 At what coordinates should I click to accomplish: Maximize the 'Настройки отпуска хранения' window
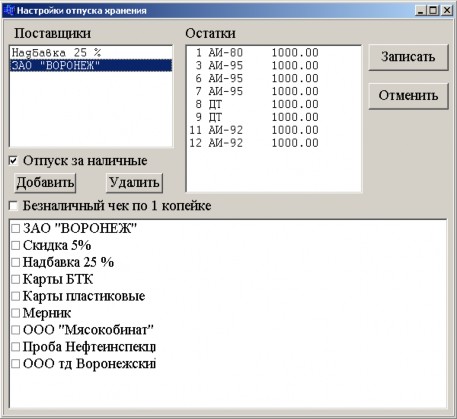(433, 11)
